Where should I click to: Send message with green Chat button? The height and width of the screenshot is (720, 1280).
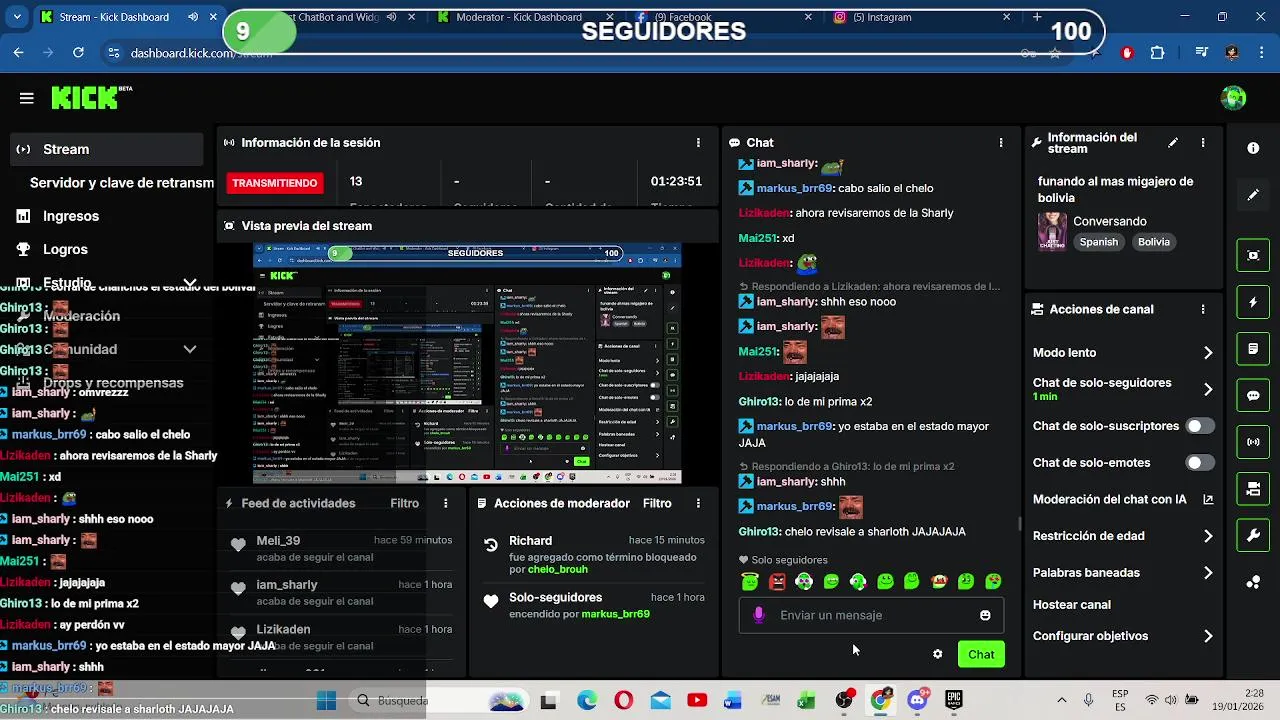click(x=981, y=654)
